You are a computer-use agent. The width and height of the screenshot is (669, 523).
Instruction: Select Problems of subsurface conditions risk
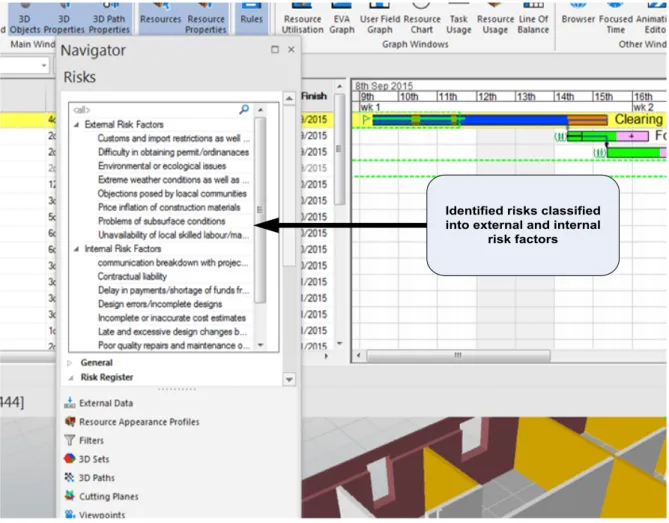pos(161,221)
